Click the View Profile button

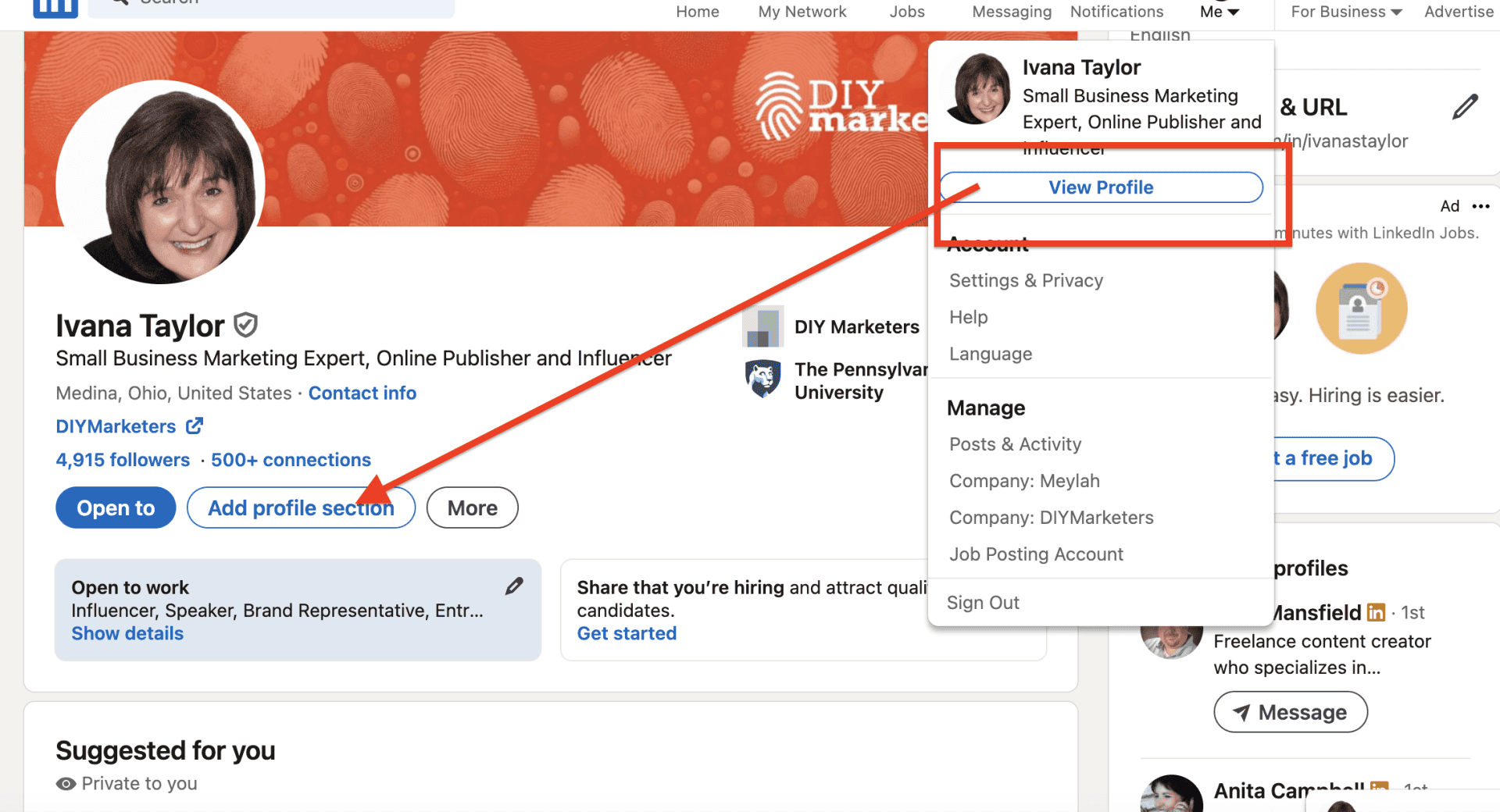[x=1101, y=187]
